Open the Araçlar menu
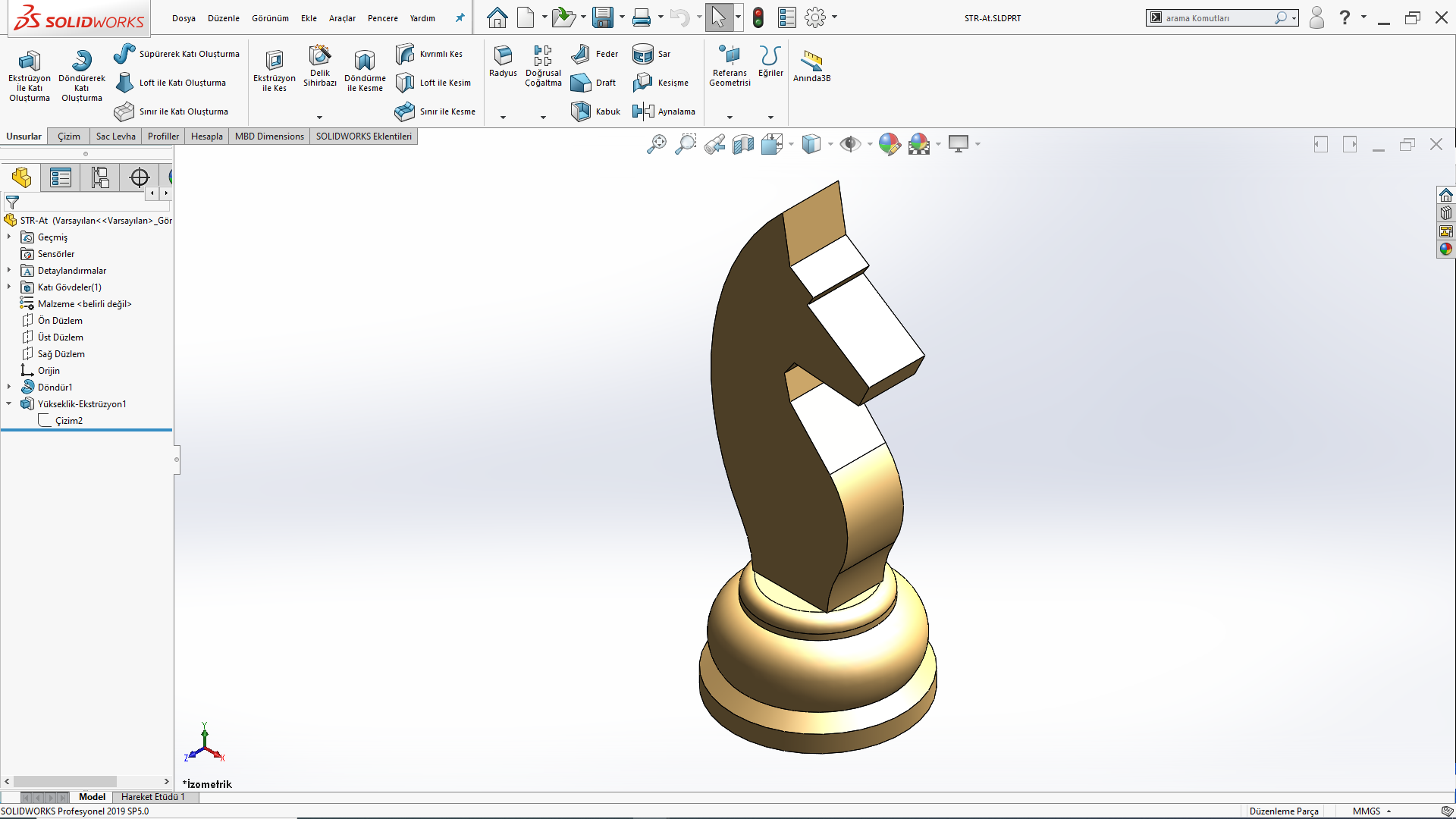 point(342,18)
